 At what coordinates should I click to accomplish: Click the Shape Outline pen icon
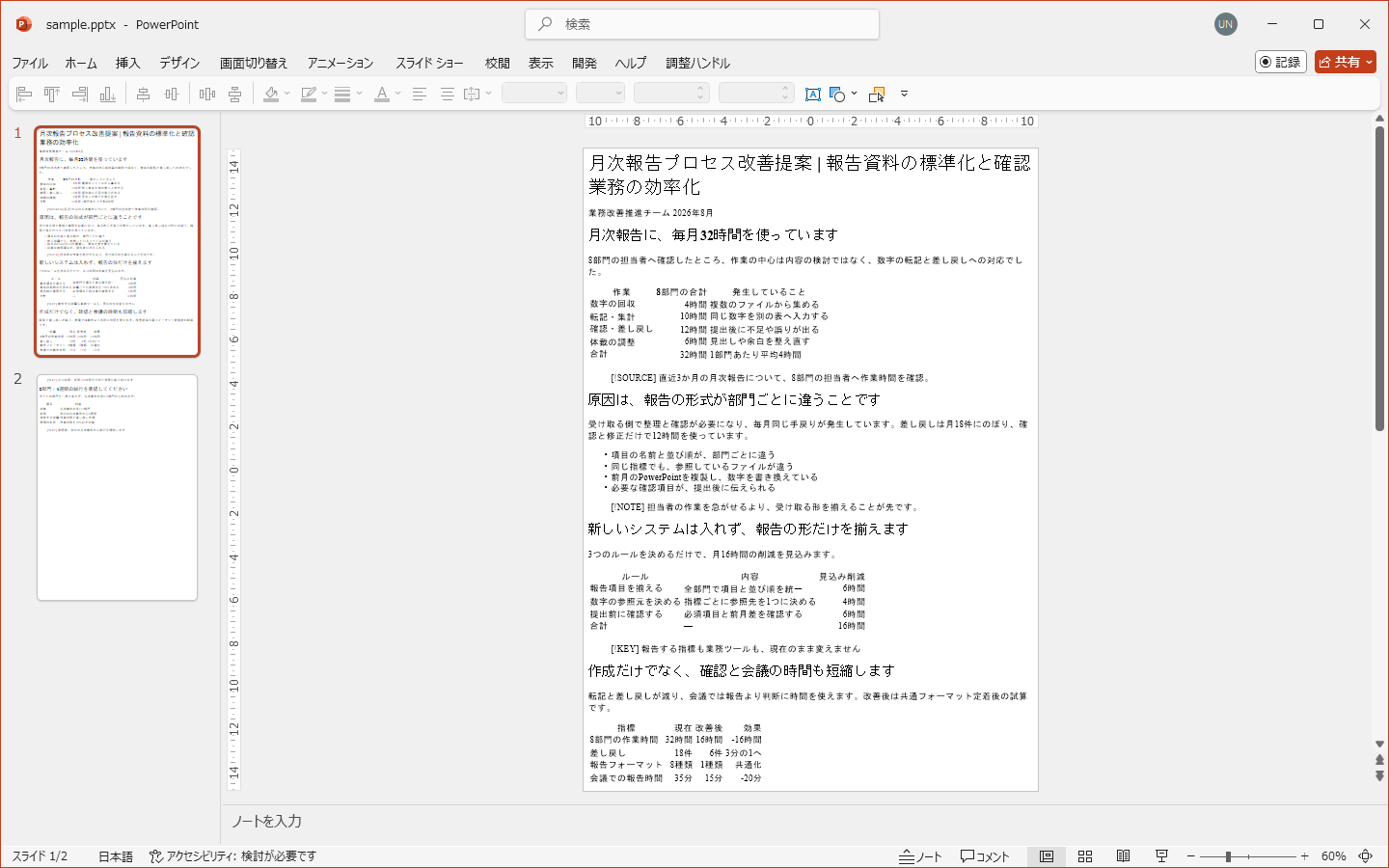pos(309,94)
